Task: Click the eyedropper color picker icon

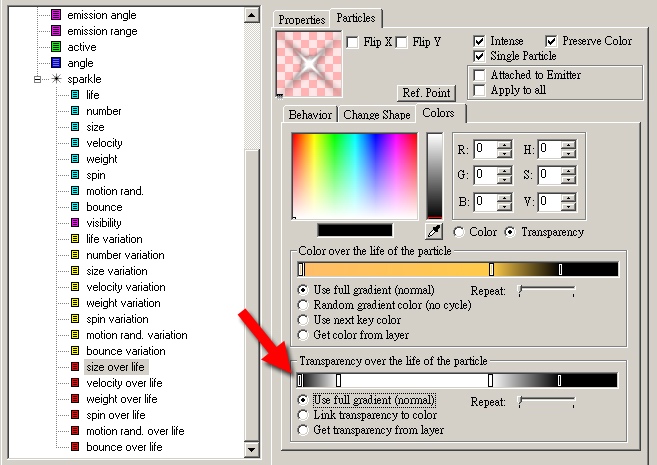Action: (x=434, y=232)
